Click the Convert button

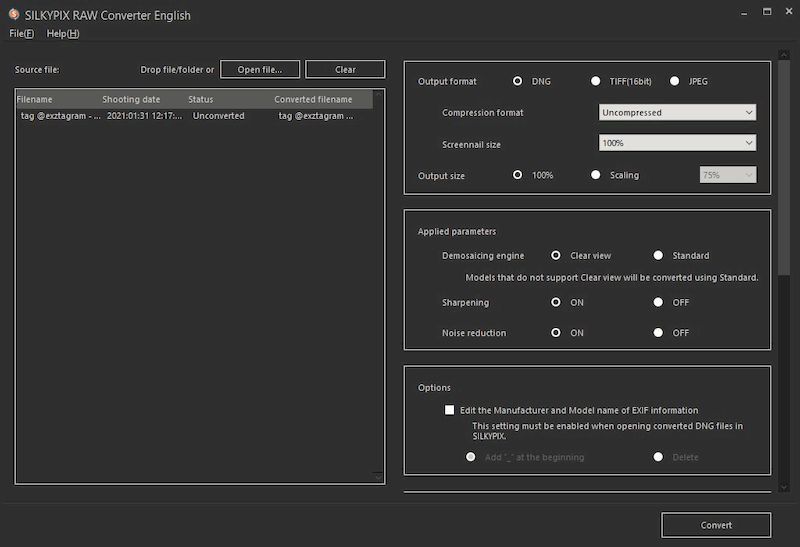716,525
